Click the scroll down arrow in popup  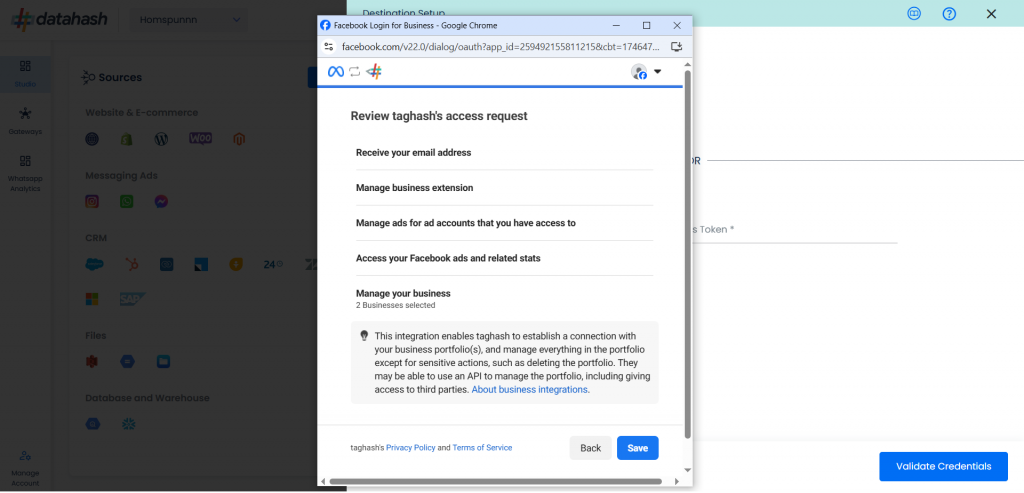pos(687,469)
